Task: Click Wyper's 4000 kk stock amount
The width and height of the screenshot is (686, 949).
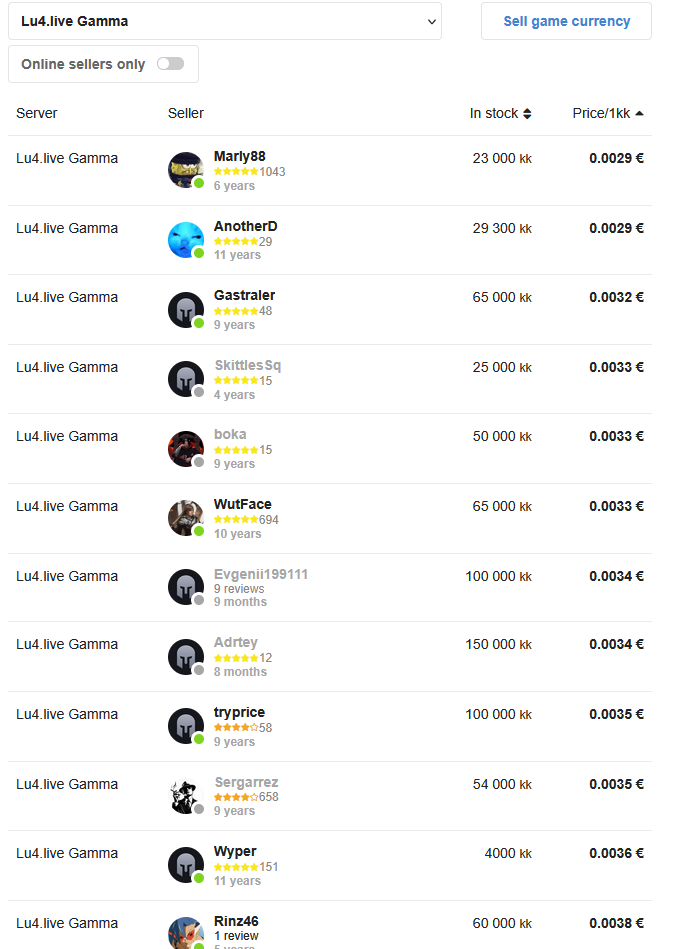Action: (508, 853)
